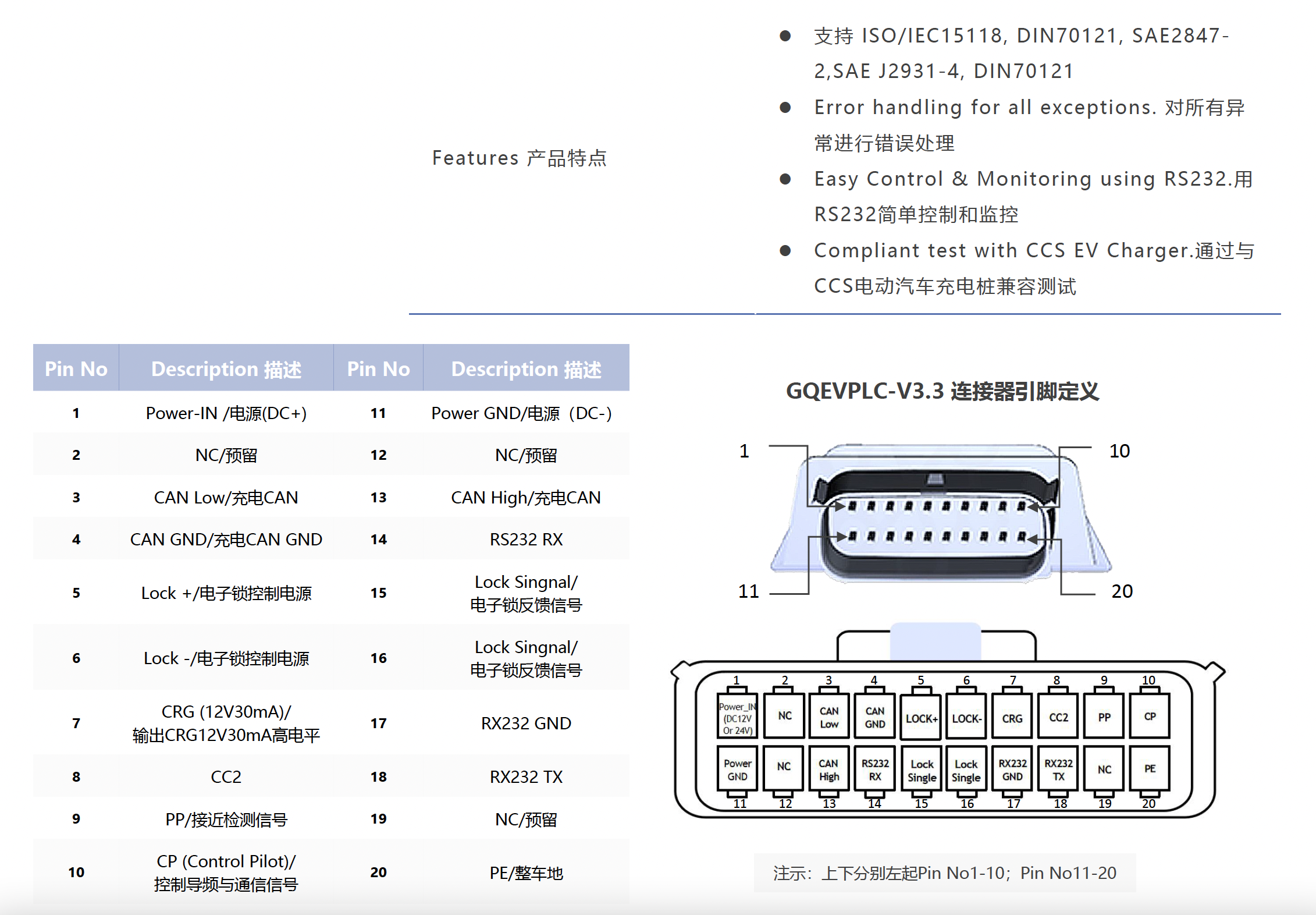
Task: Click the GQEVPLC-V3.3 connector diagram title
Action: click(942, 391)
